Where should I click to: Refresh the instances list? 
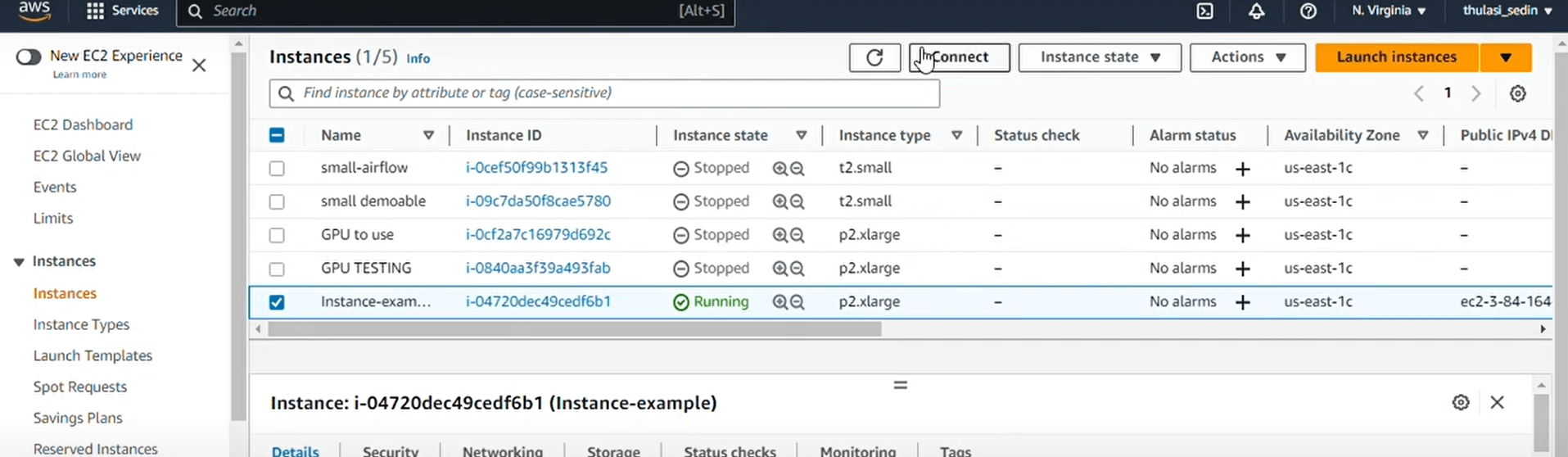pyautogui.click(x=874, y=57)
